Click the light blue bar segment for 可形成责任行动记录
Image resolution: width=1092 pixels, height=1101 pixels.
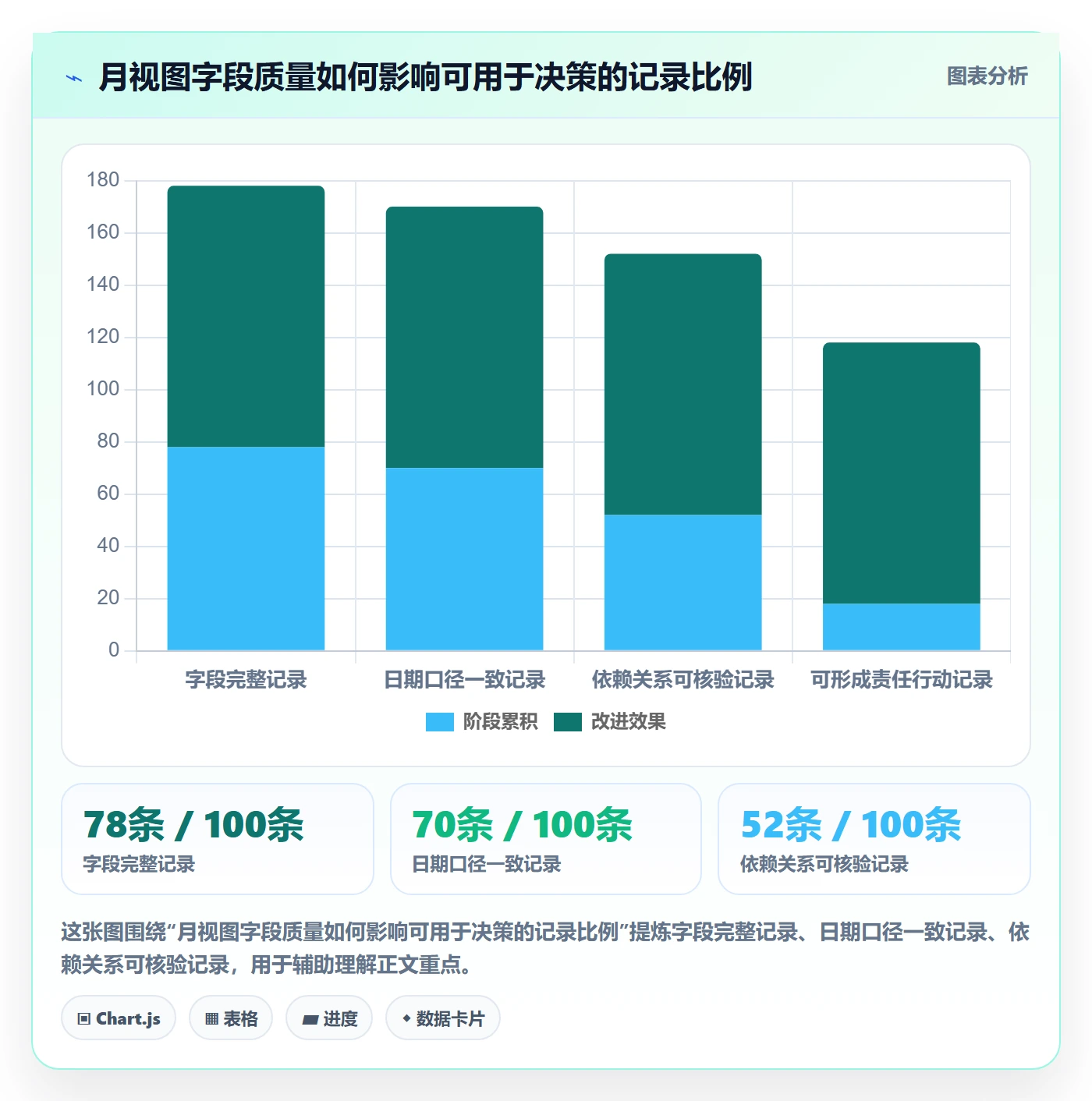[x=901, y=627]
